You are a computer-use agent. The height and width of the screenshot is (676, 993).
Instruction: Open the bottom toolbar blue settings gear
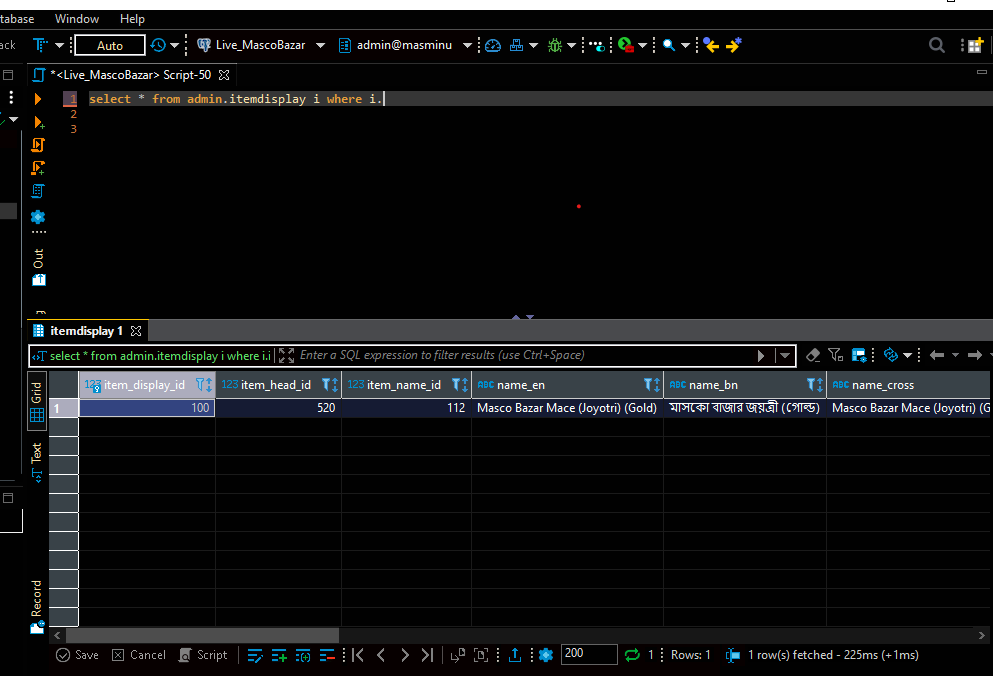pyautogui.click(x=546, y=655)
